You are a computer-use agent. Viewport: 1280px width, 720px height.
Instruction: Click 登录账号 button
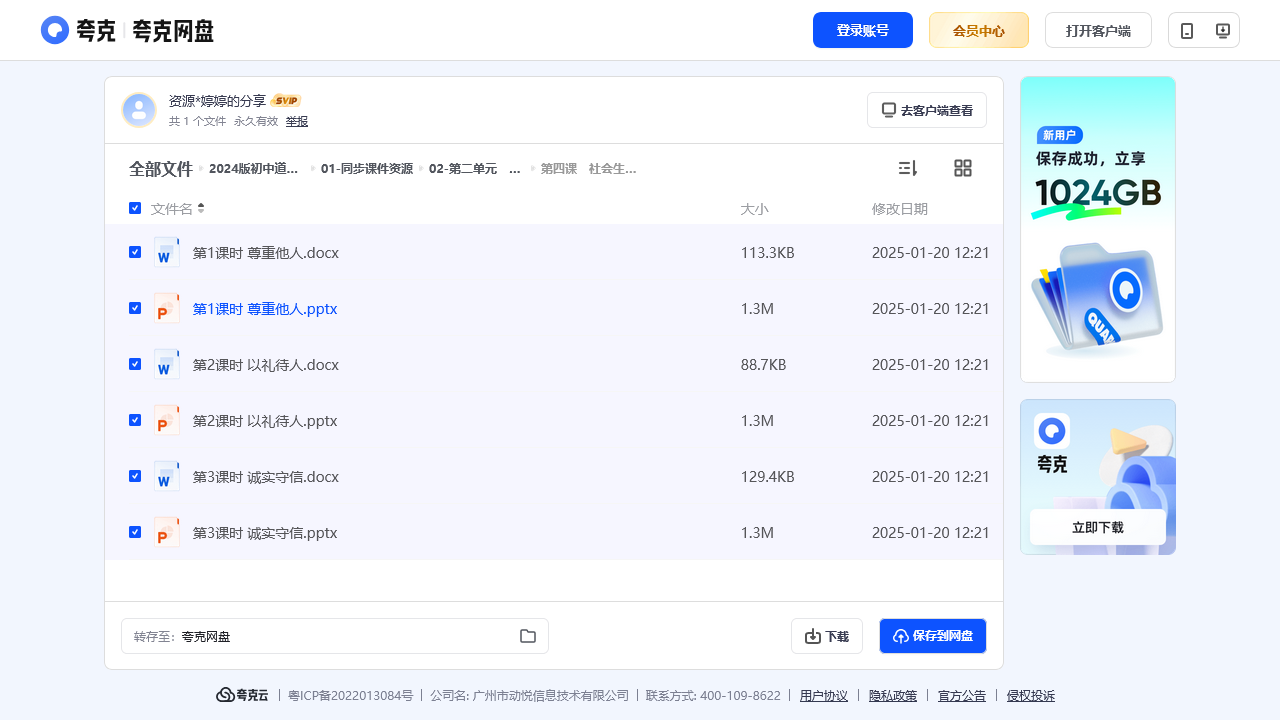tap(863, 30)
